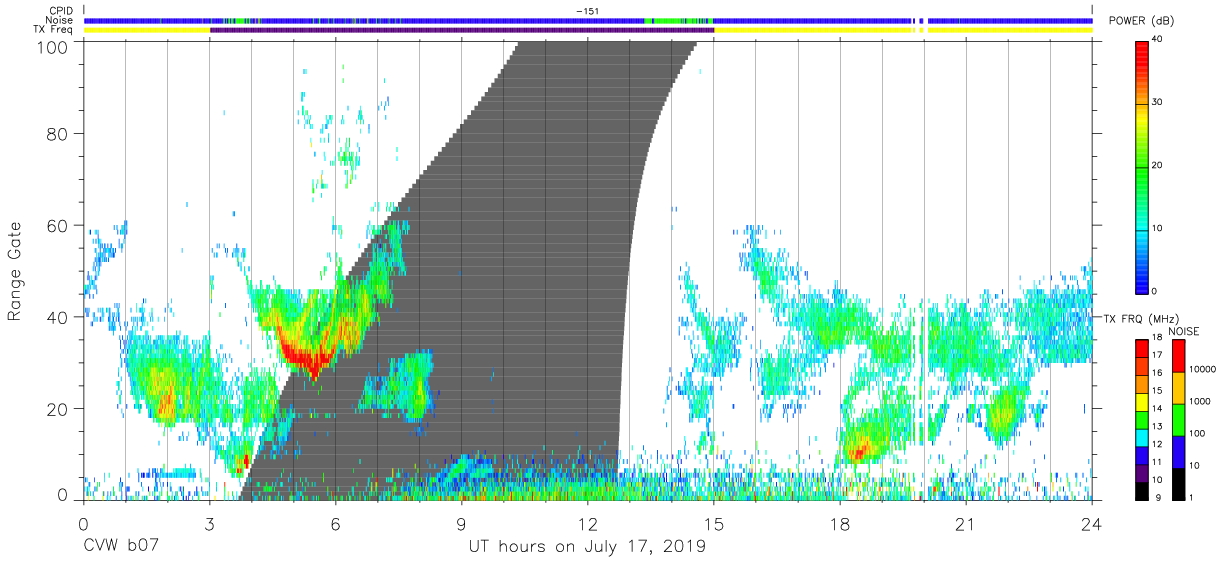Click the 21 tick on the UT hours axis

[x=966, y=523]
